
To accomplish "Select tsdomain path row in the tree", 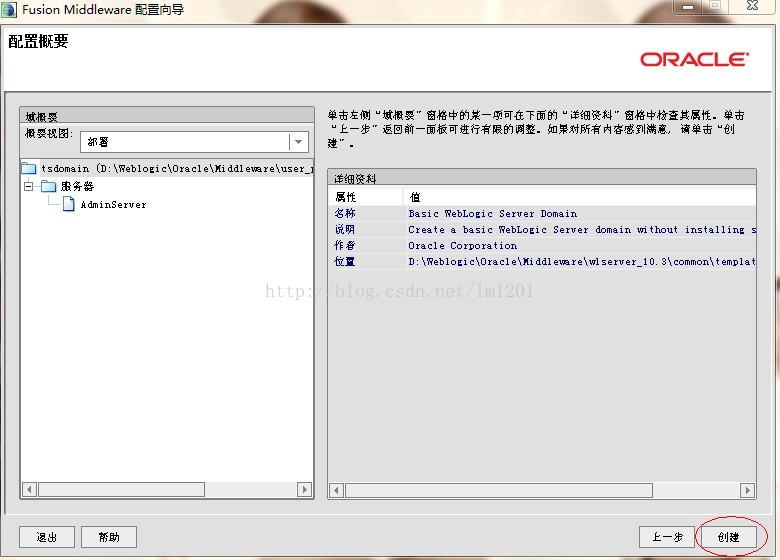I will click(x=177, y=169).
